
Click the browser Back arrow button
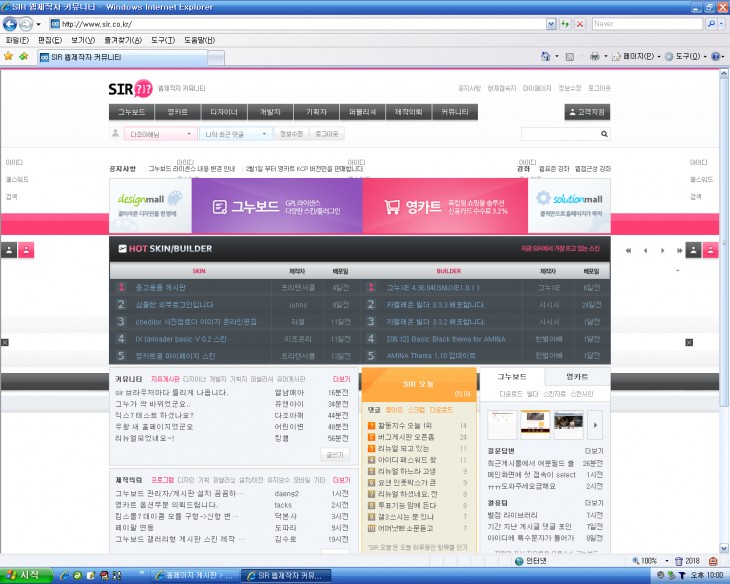pos(12,23)
